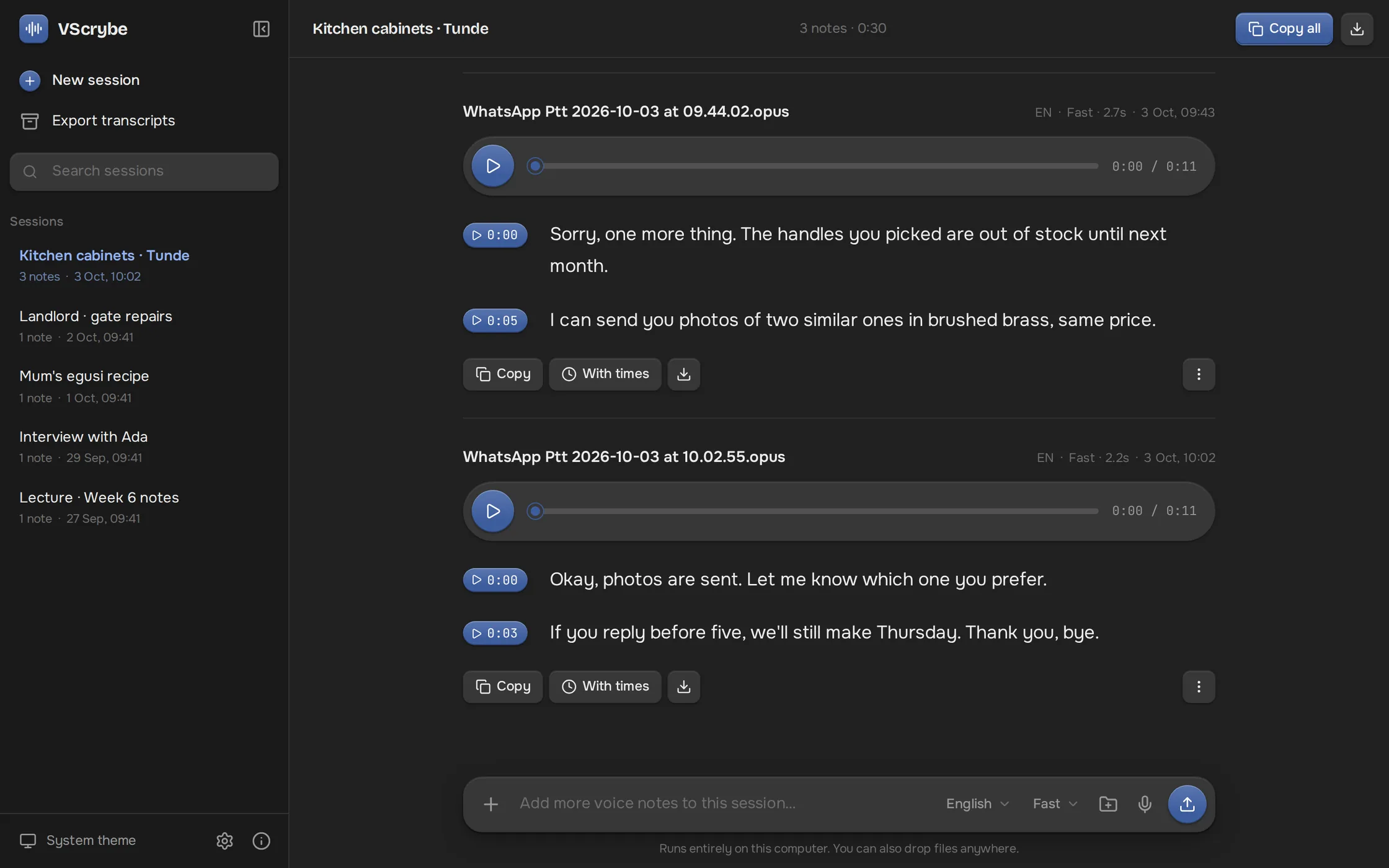Click the add folder icon
Viewport: 1389px width, 868px height.
(1108, 804)
